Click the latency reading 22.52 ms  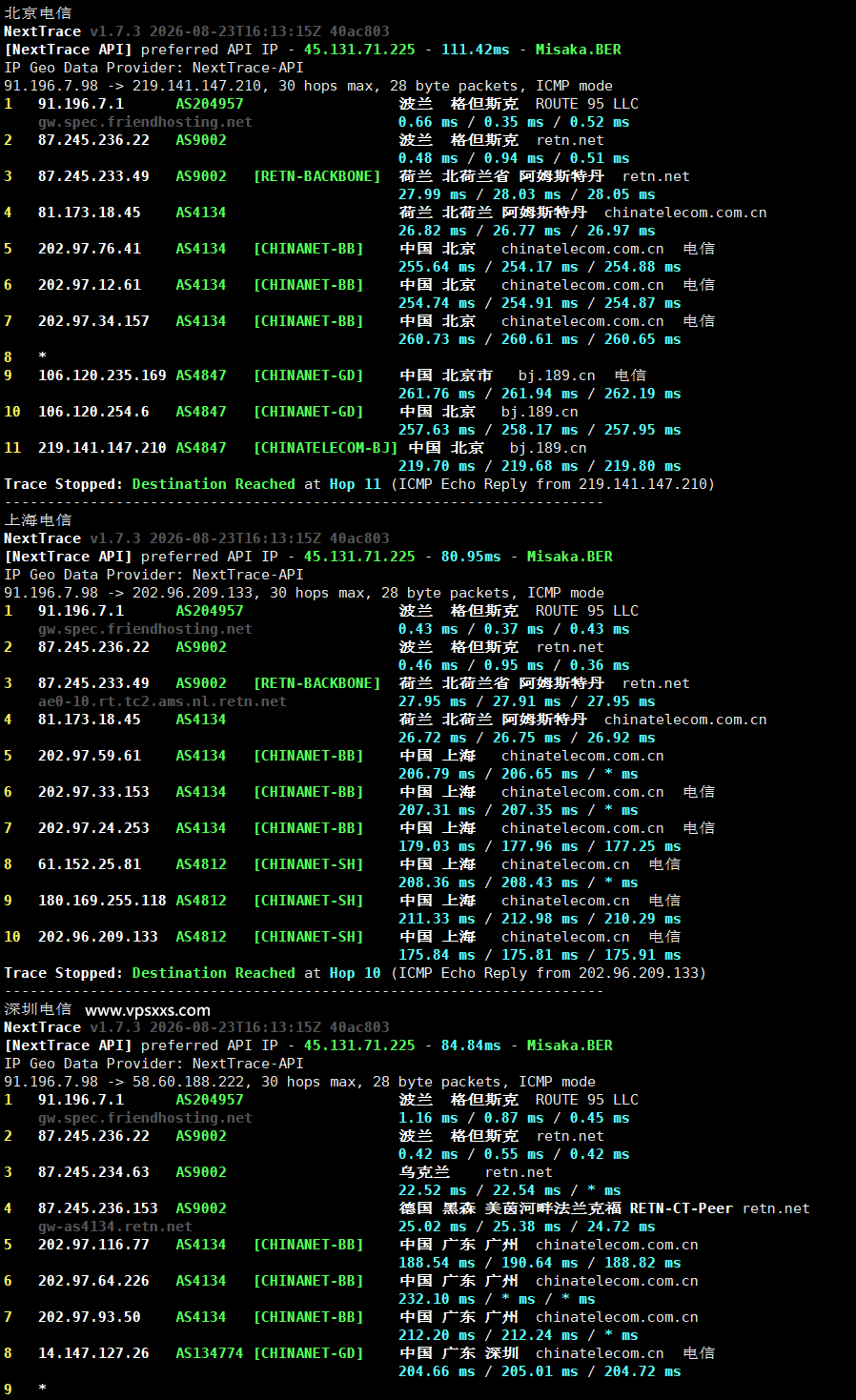pos(433,1190)
